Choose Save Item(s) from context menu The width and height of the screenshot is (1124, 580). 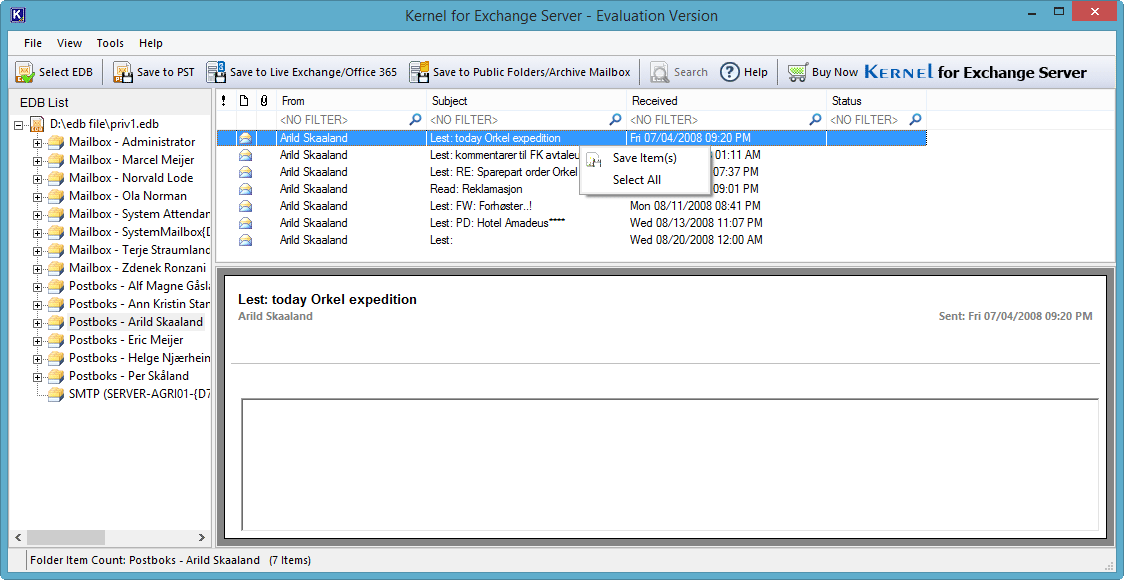(644, 158)
